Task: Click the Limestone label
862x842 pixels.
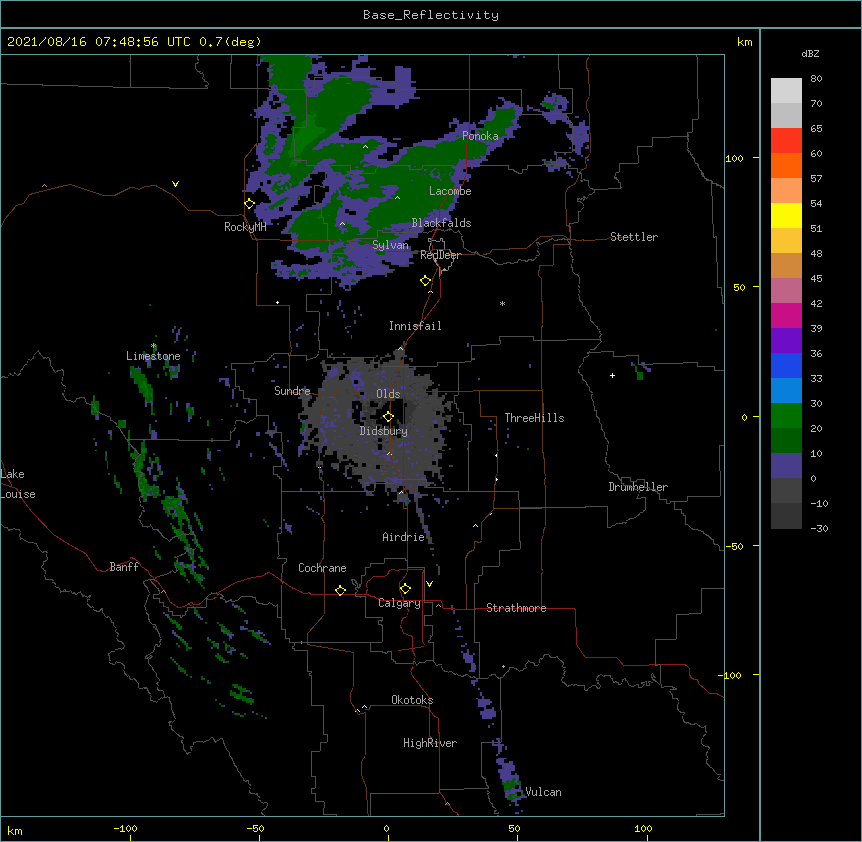Action: (x=153, y=356)
